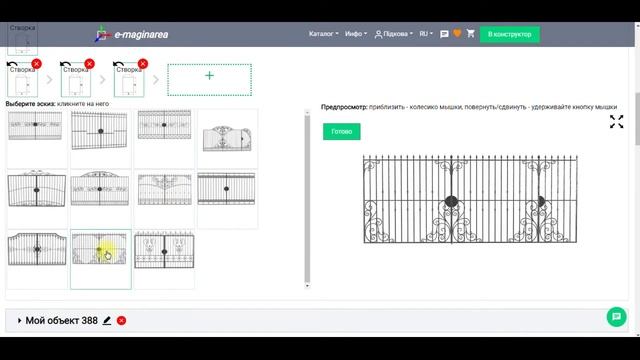Select the Створка thumbnail under the header
The width and height of the screenshot is (640, 360).
22,40
